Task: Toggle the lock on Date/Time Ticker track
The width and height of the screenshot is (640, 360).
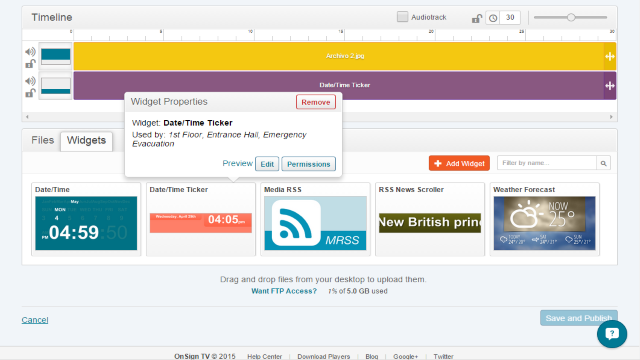Action: tap(30, 93)
